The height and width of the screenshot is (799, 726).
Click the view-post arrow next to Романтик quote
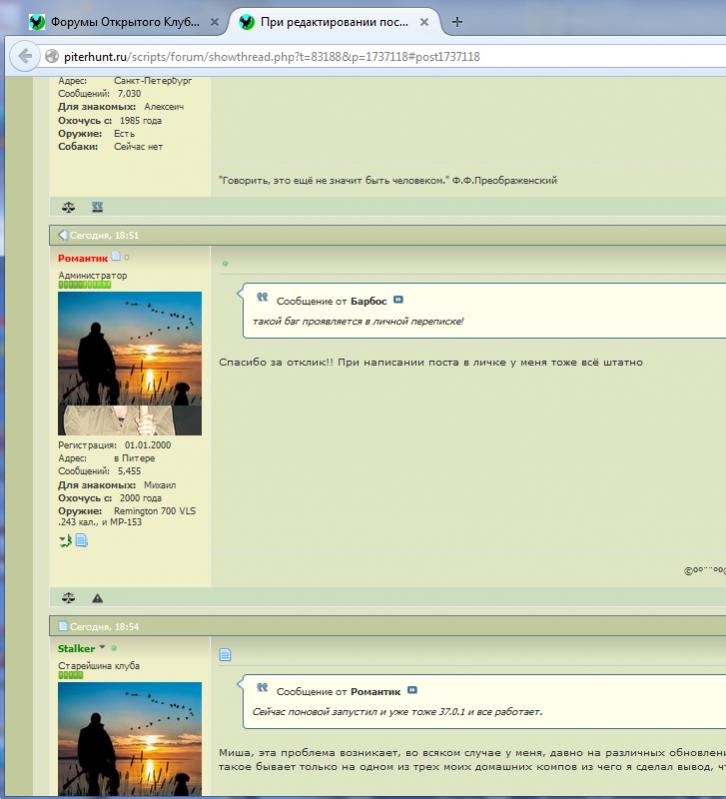[412, 691]
